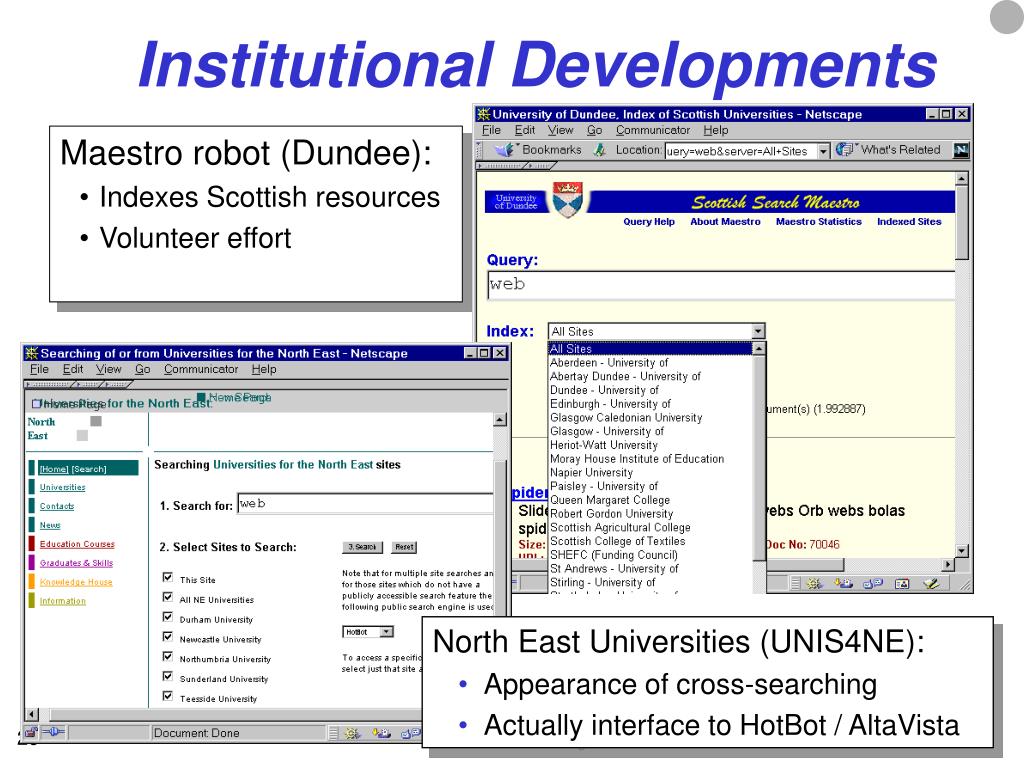Open Go menu in North East window
Viewport: 1024px width, 768px height.
(142, 369)
